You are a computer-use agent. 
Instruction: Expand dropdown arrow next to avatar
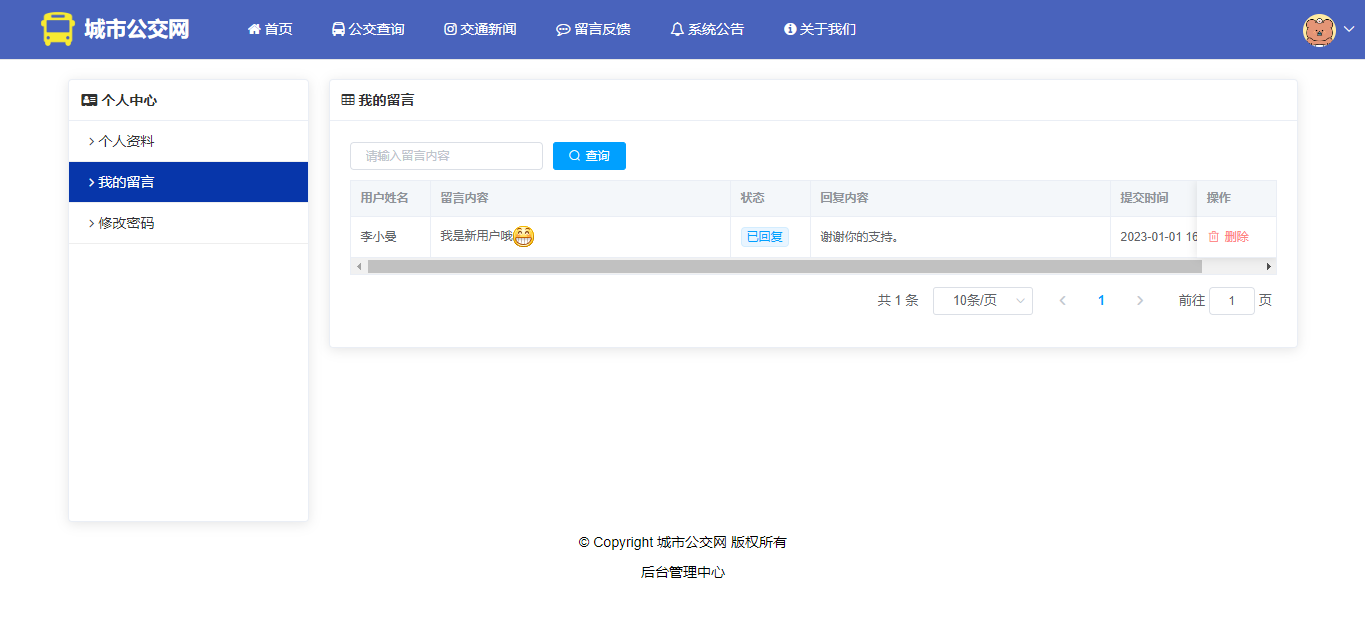(1348, 30)
